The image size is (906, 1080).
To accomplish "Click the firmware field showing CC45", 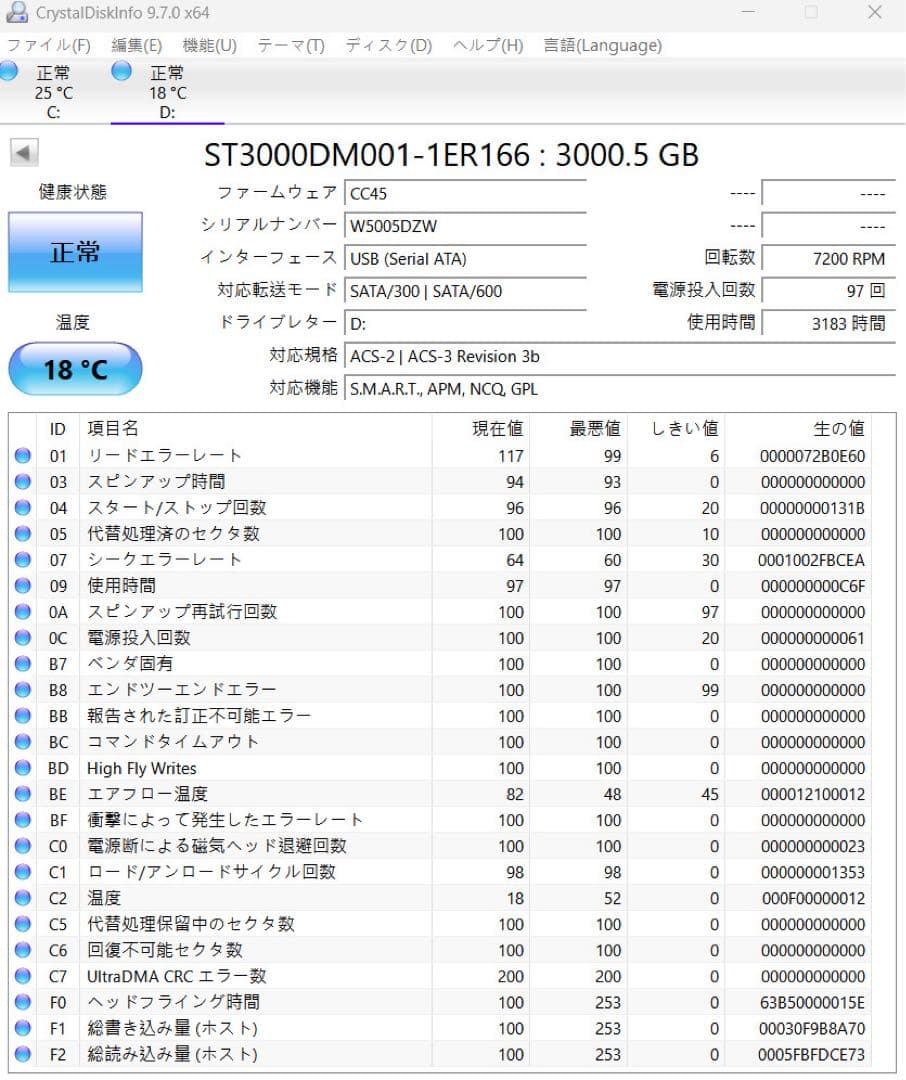I will [465, 193].
